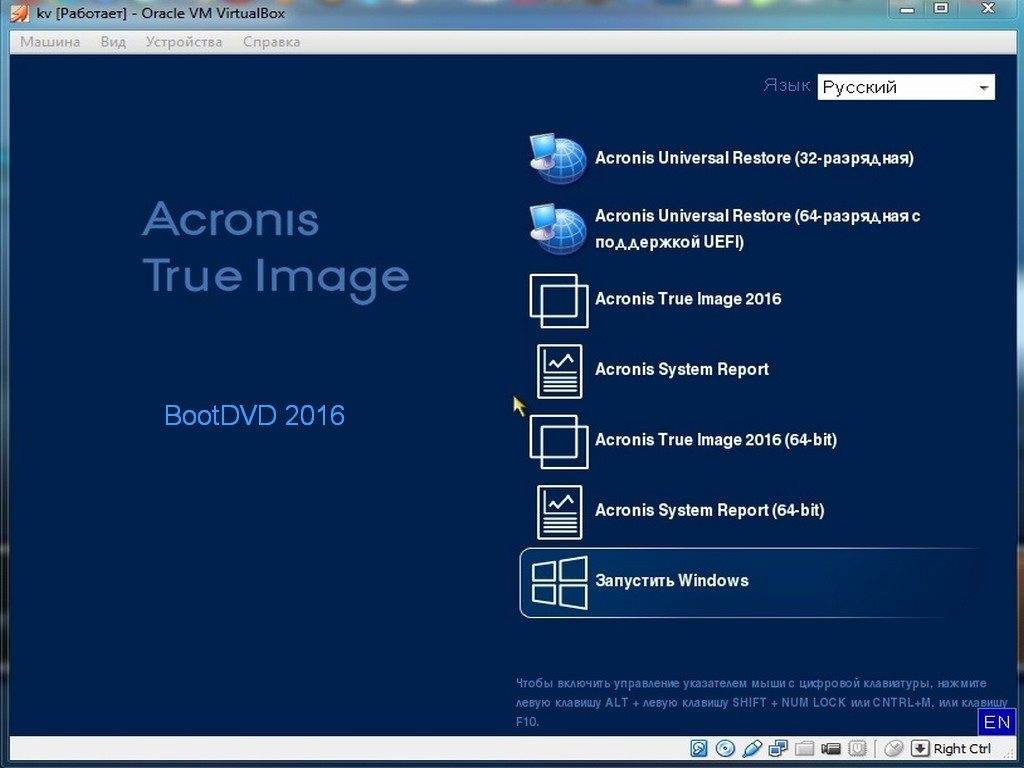1024x768 pixels.
Task: Click the shared folders status icon
Action: 805,749
